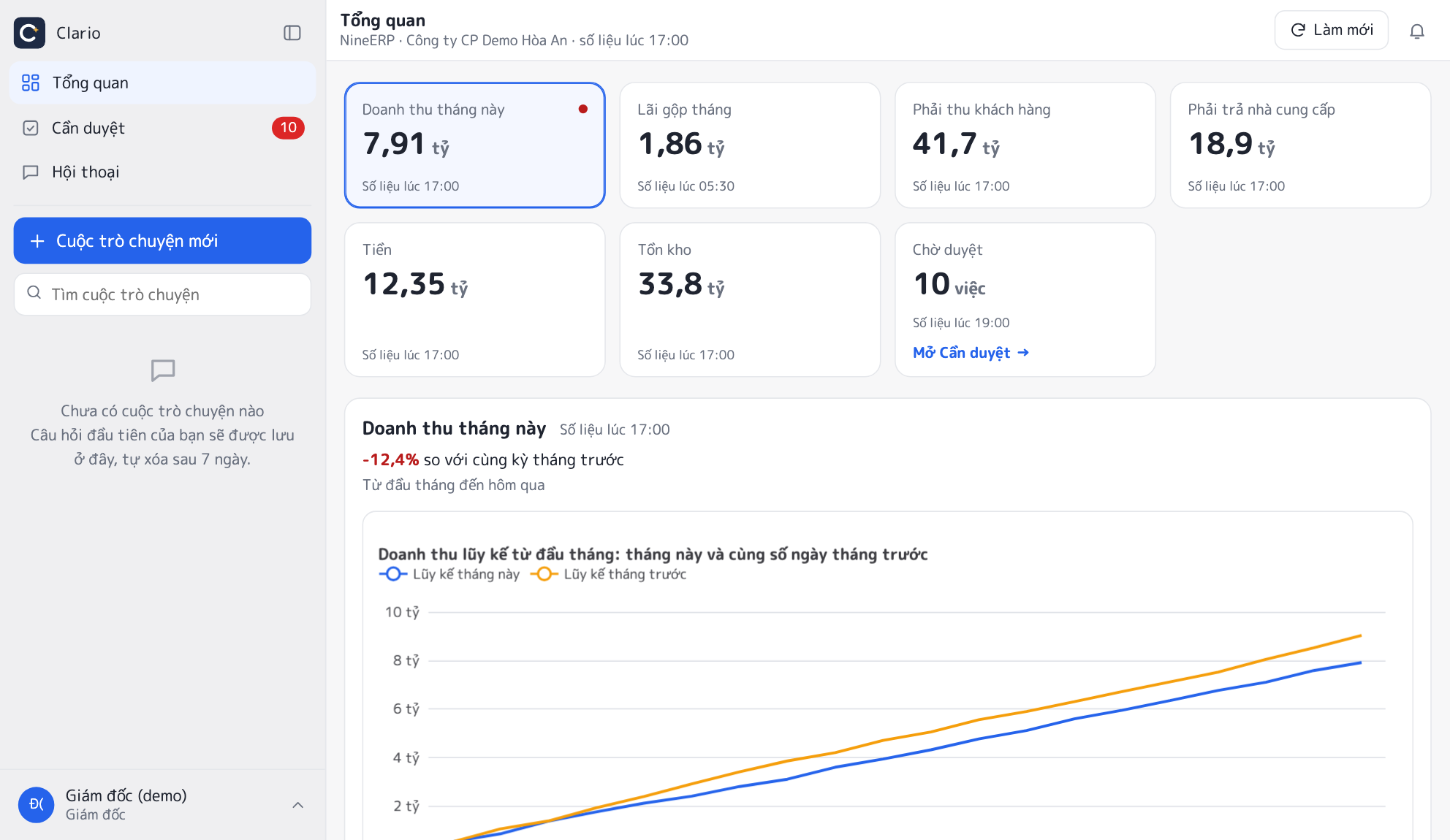Open the Hội thoại menu item
Viewport: 1450px width, 840px height.
(x=162, y=172)
